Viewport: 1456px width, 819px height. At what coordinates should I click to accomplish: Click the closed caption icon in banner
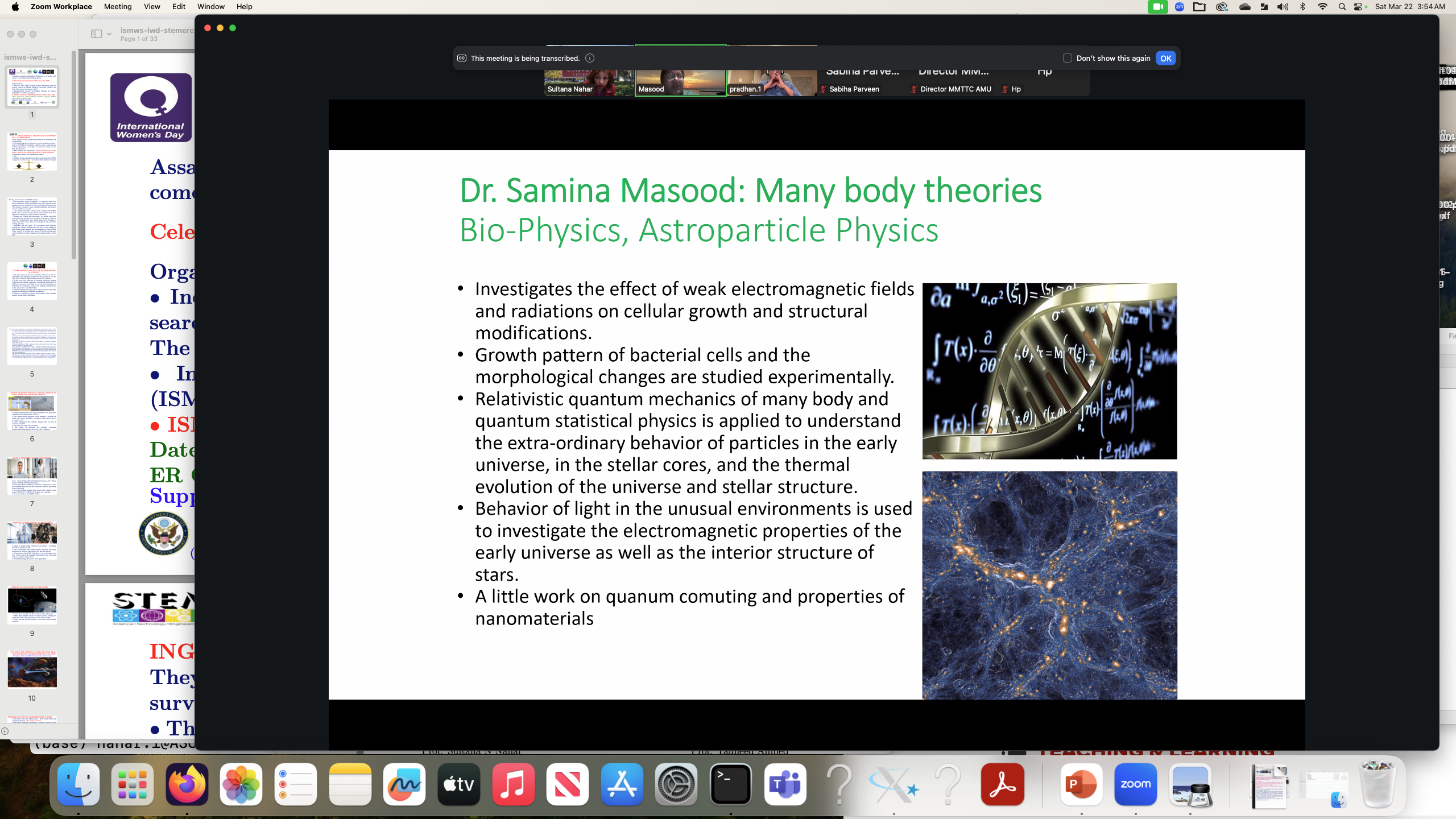(x=462, y=58)
